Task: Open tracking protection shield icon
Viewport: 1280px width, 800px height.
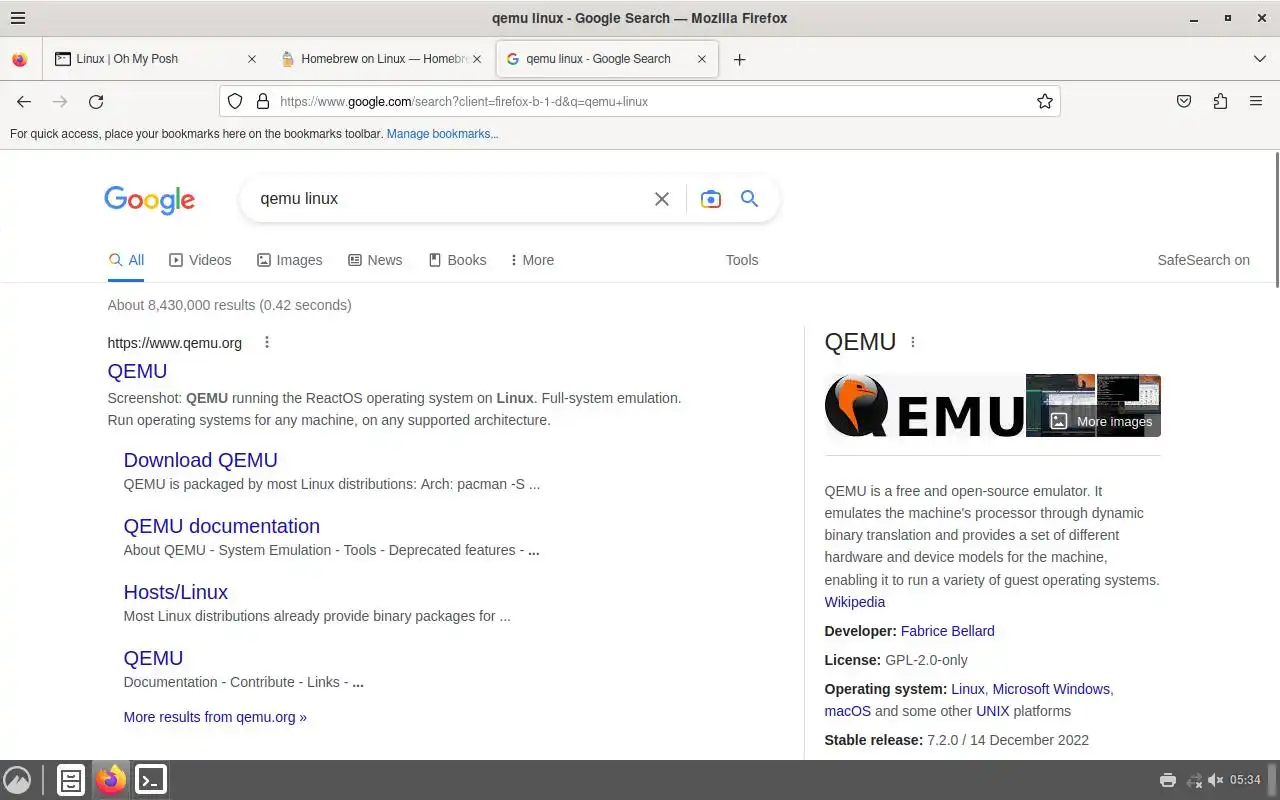Action: coord(235,101)
